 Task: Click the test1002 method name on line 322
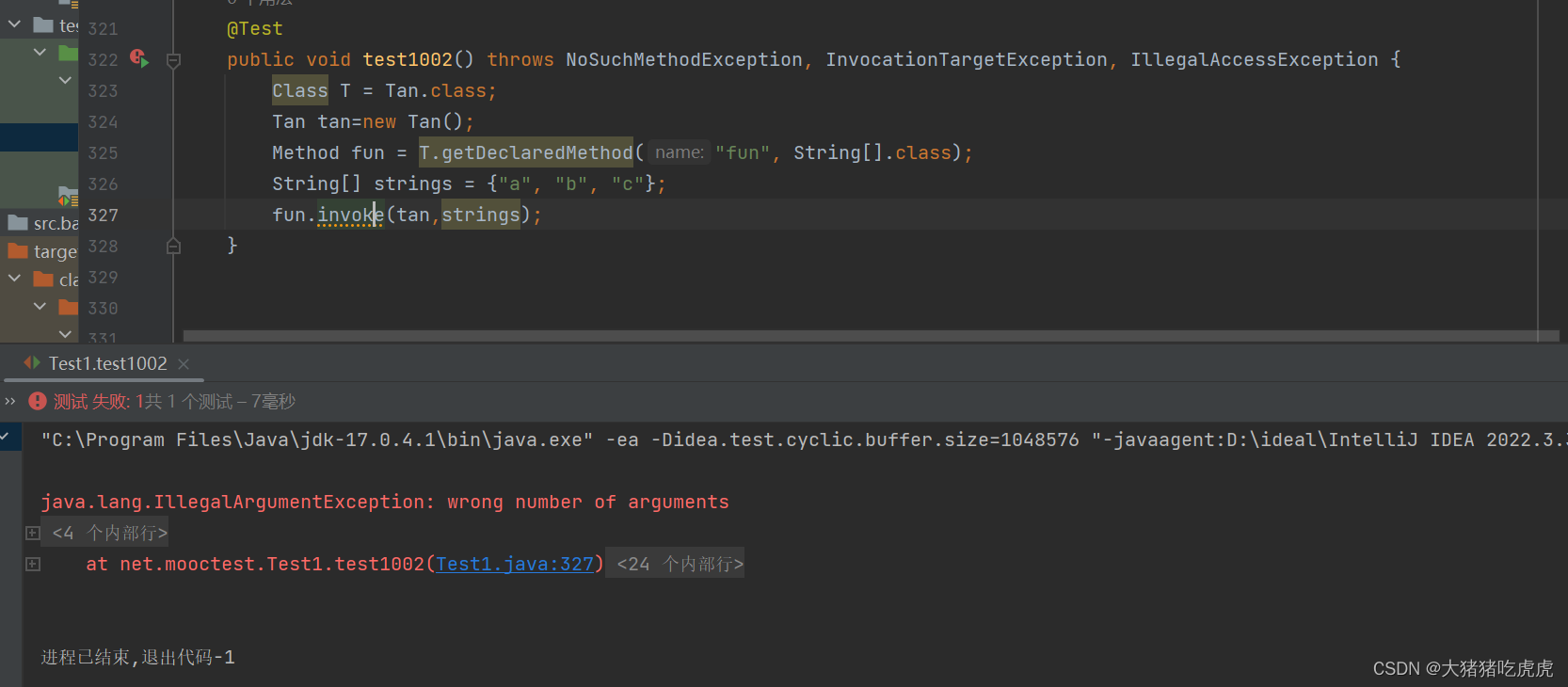pos(408,59)
